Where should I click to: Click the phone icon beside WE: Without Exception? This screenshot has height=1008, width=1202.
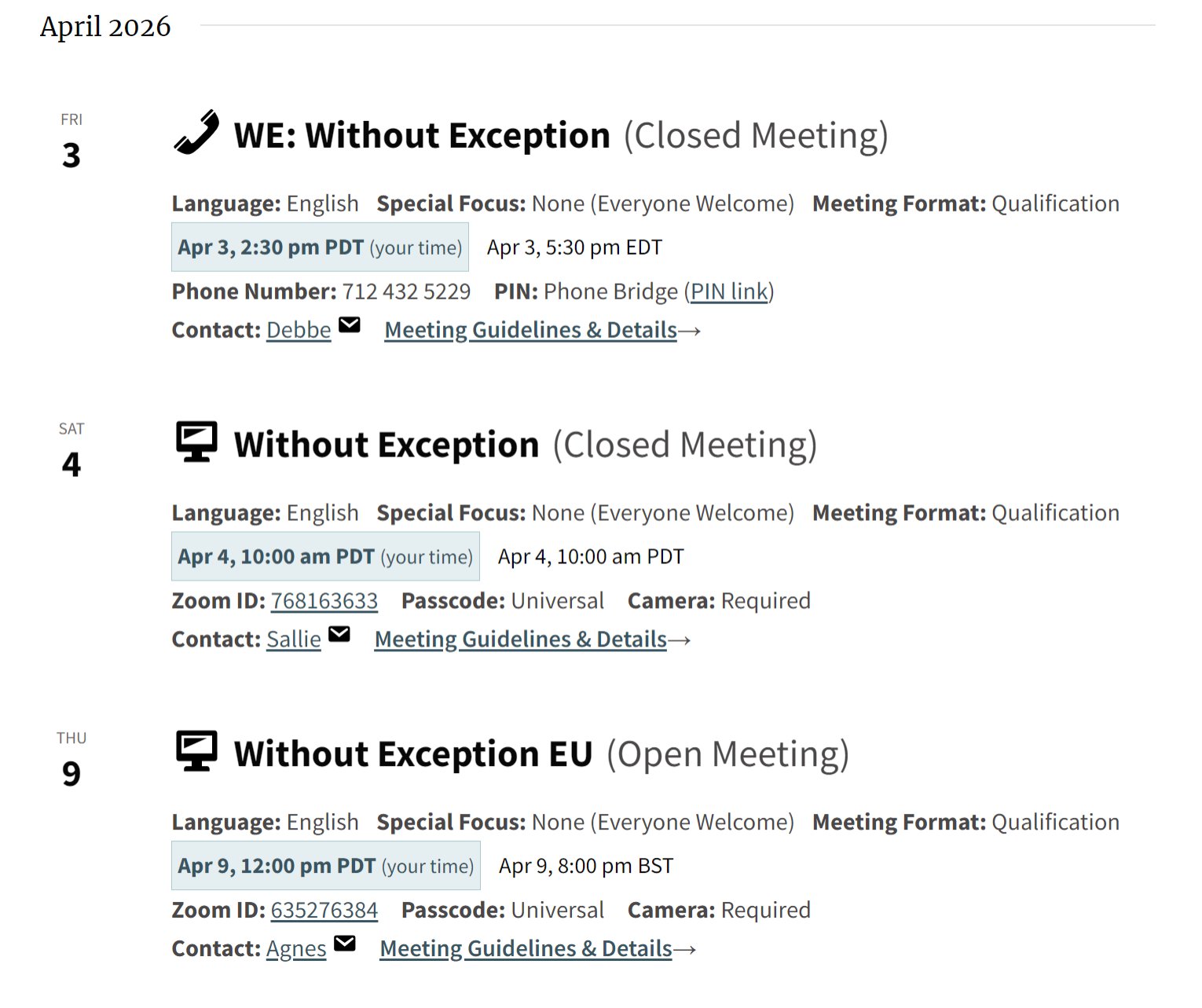coord(192,134)
